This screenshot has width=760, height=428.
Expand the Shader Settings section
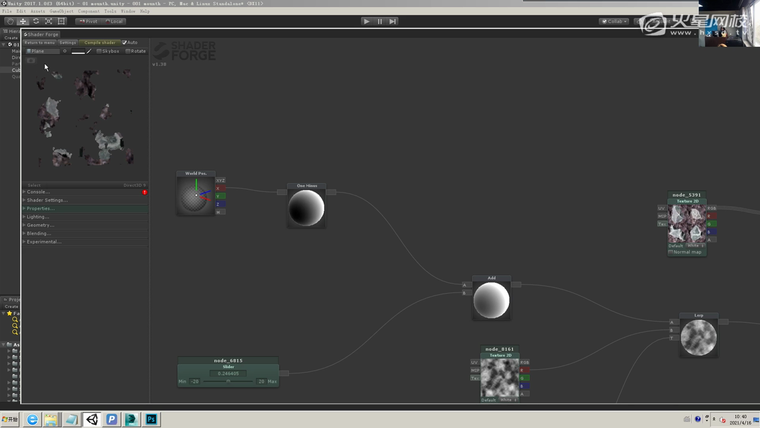pyautogui.click(x=48, y=200)
